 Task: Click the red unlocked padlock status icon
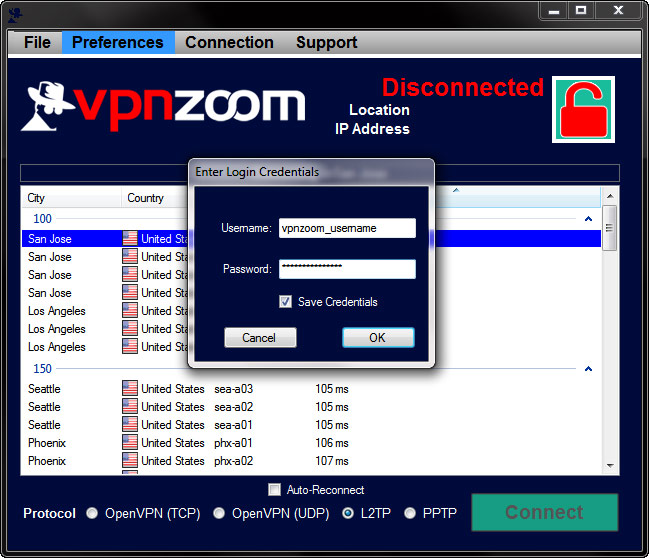583,110
